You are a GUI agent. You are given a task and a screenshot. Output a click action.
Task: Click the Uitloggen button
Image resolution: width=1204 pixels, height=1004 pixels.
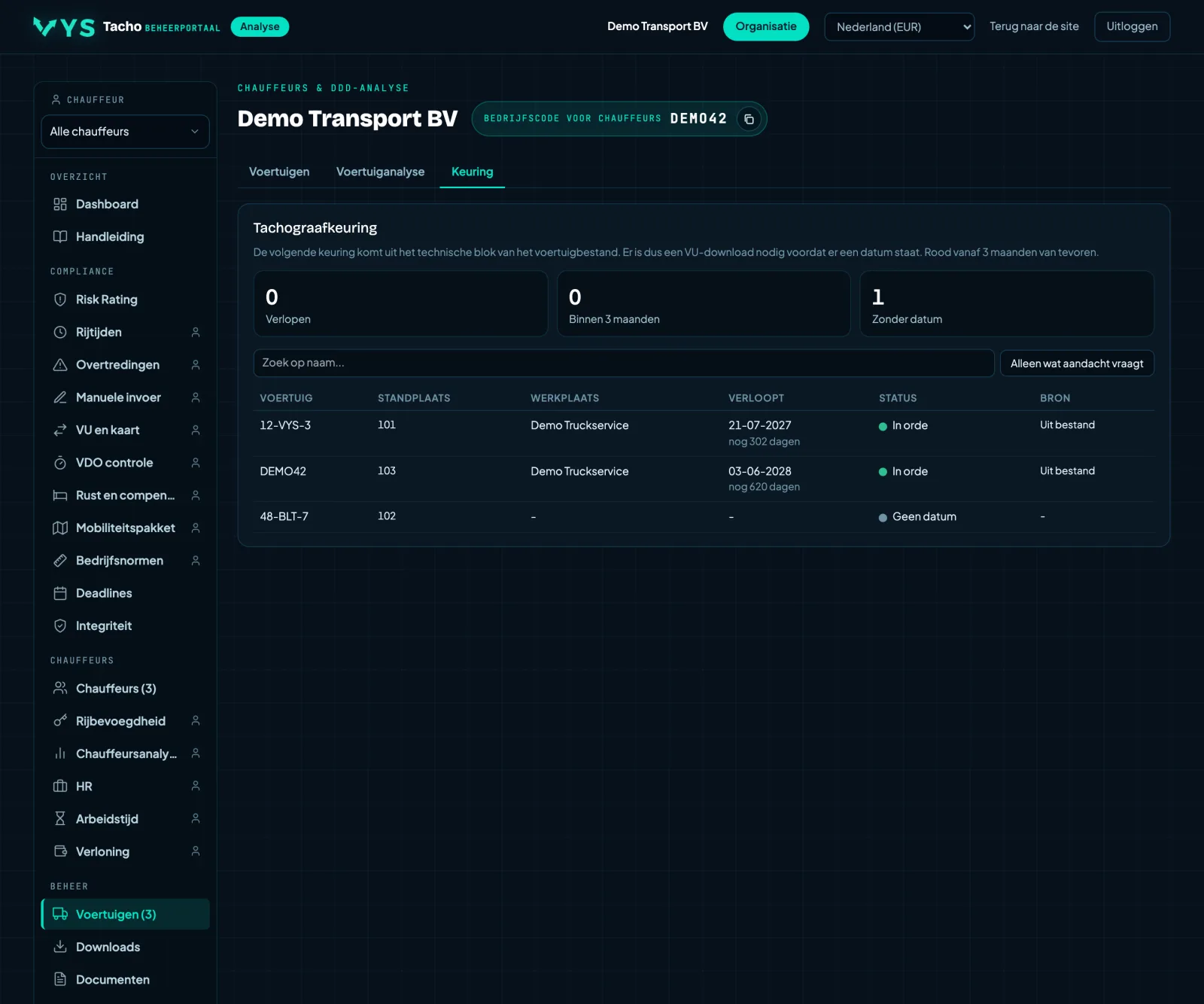pos(1132,26)
